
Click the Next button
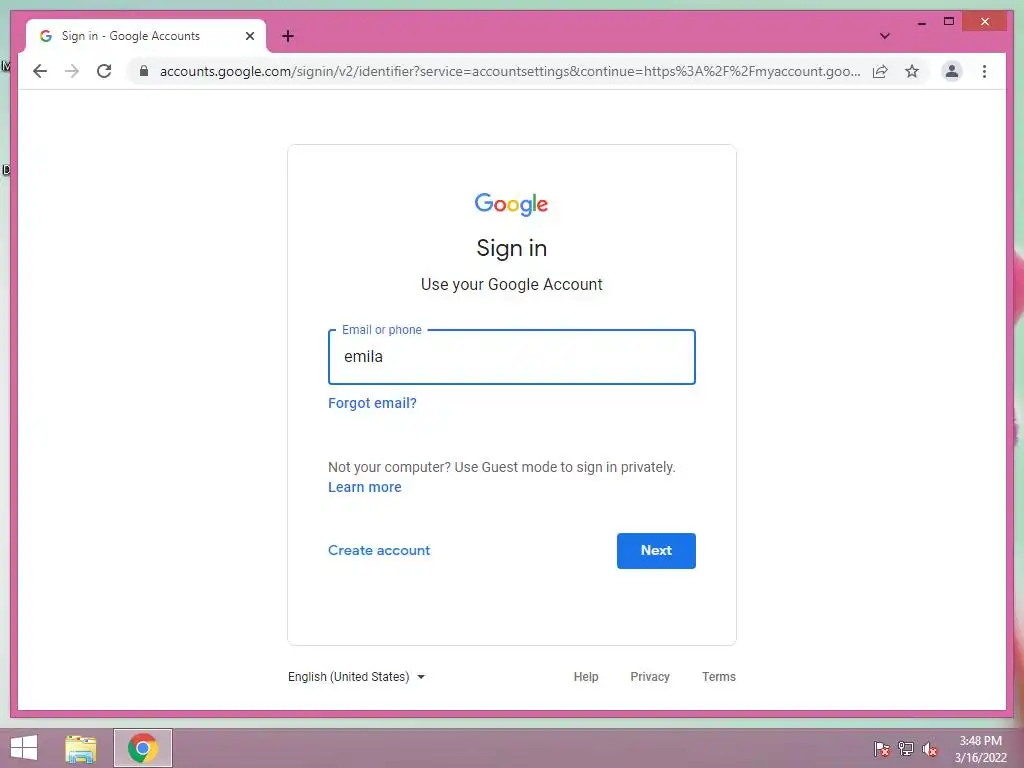(x=656, y=551)
